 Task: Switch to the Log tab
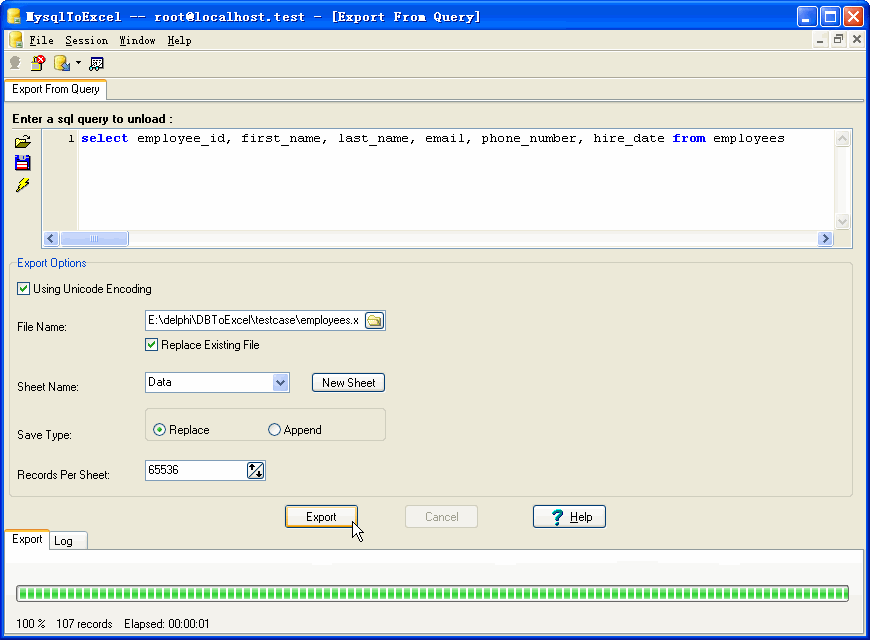tap(68, 541)
